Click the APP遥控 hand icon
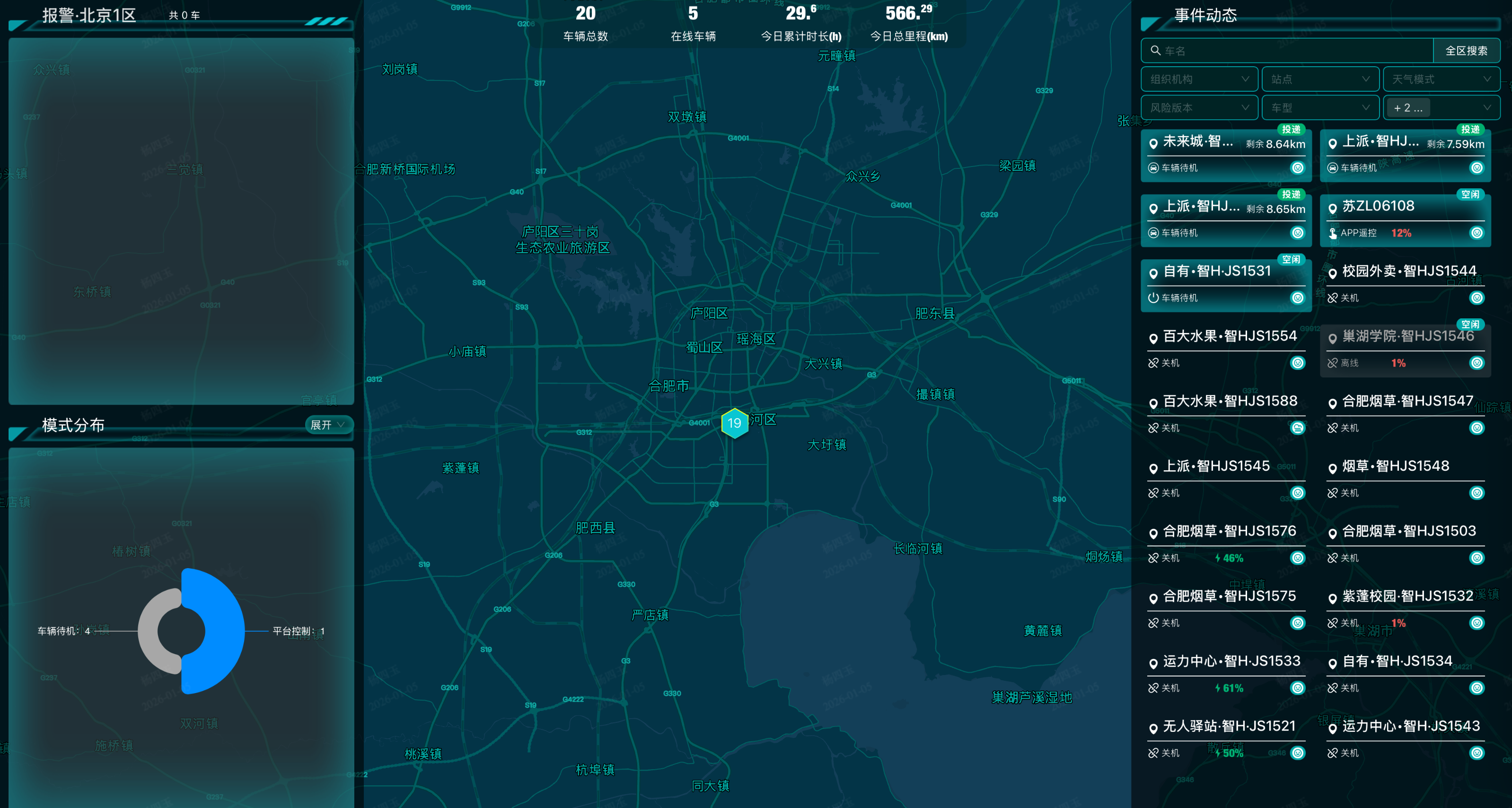Screen dimensions: 1512x808 click(1332, 234)
